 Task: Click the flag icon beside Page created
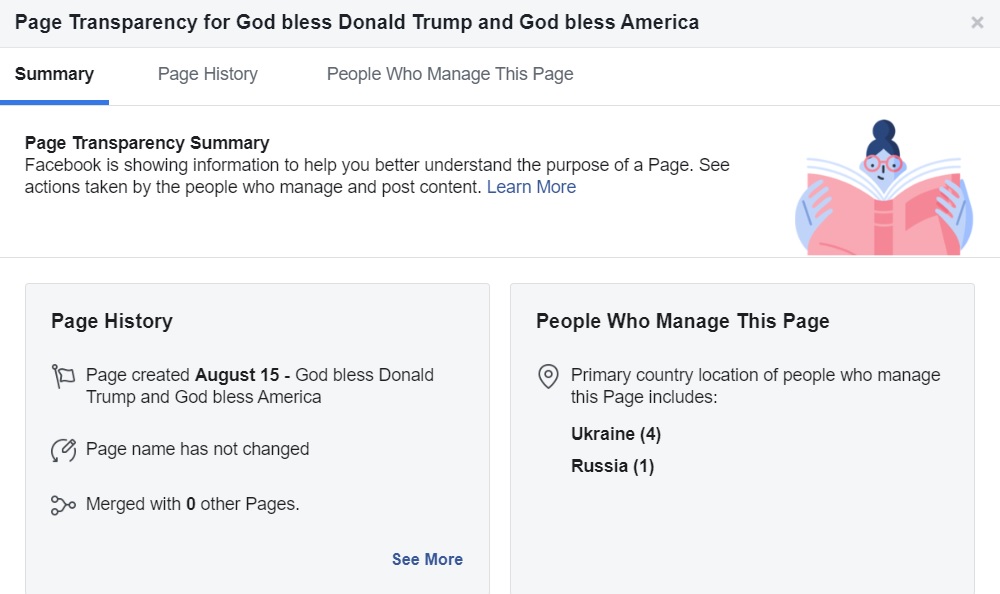[64, 376]
